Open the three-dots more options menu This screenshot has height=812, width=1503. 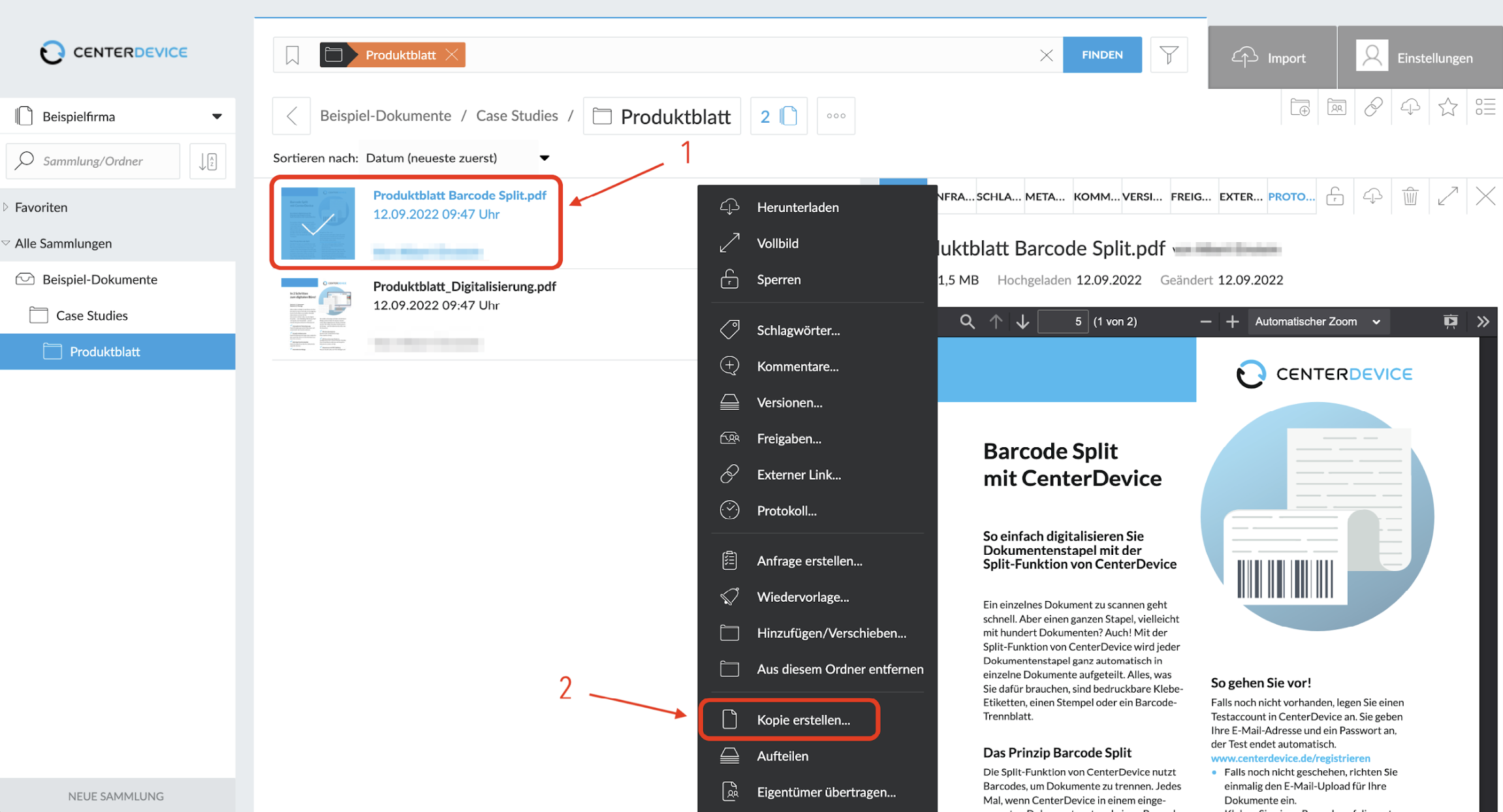click(836, 116)
